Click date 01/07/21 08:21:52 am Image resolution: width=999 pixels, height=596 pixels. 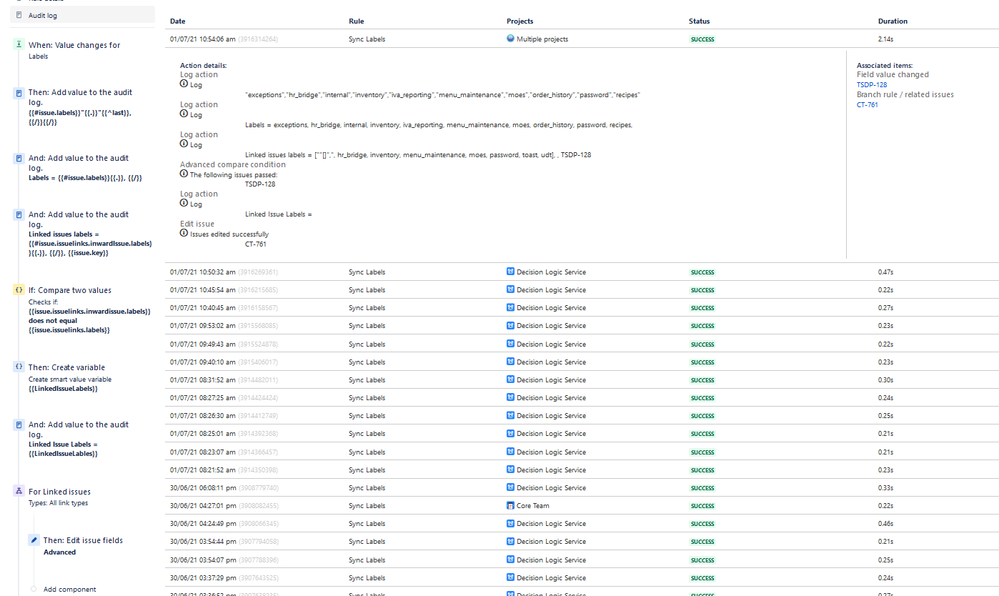(x=203, y=470)
